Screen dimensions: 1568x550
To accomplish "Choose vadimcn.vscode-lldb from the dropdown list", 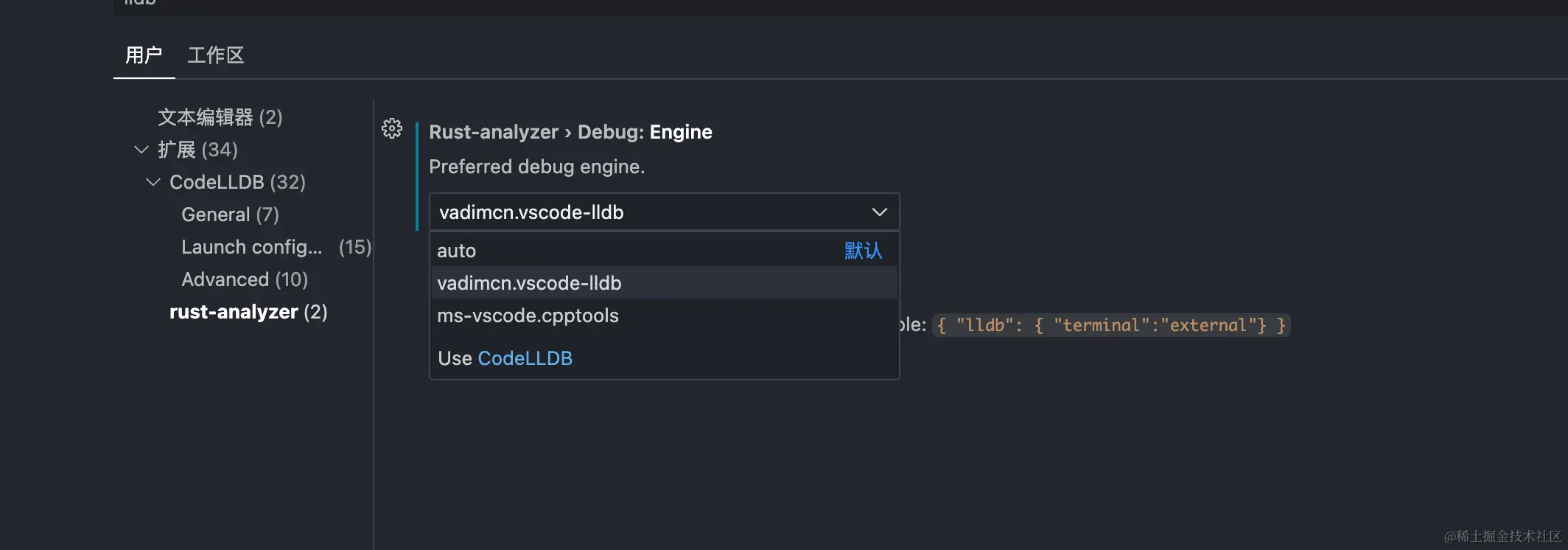I will pyautogui.click(x=663, y=283).
